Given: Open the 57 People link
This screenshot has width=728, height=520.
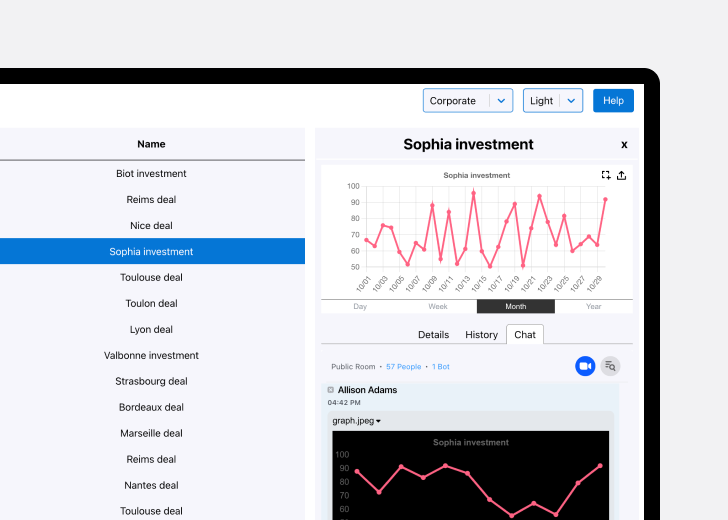Looking at the screenshot, I should 405,367.
